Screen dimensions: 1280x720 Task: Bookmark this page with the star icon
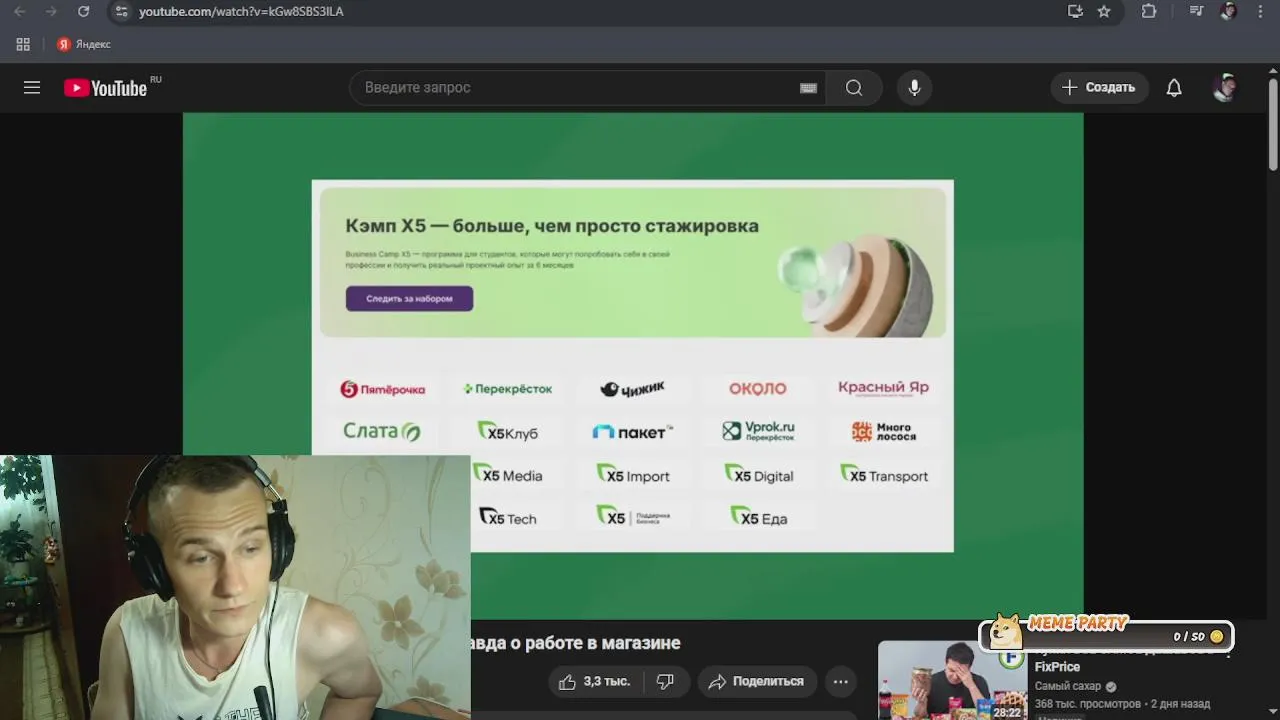click(x=1104, y=12)
